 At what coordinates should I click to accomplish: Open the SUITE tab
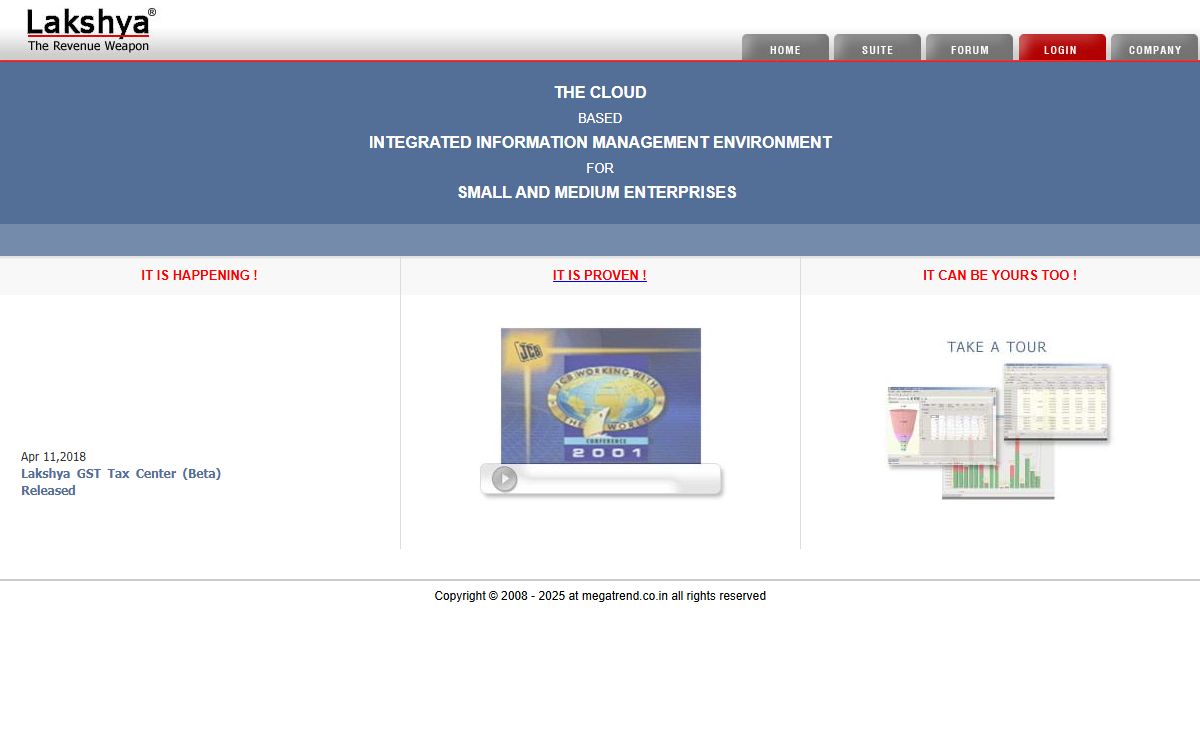click(877, 48)
